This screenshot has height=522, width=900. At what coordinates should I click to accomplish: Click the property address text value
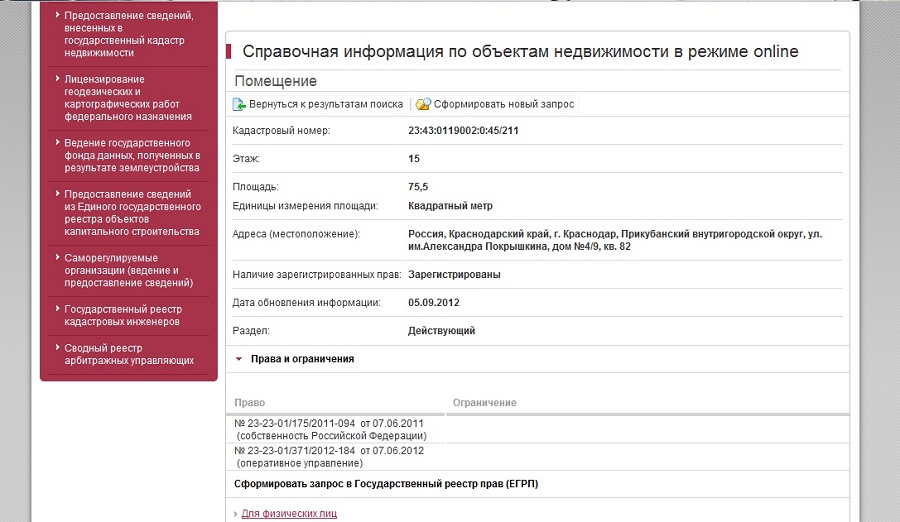point(614,240)
